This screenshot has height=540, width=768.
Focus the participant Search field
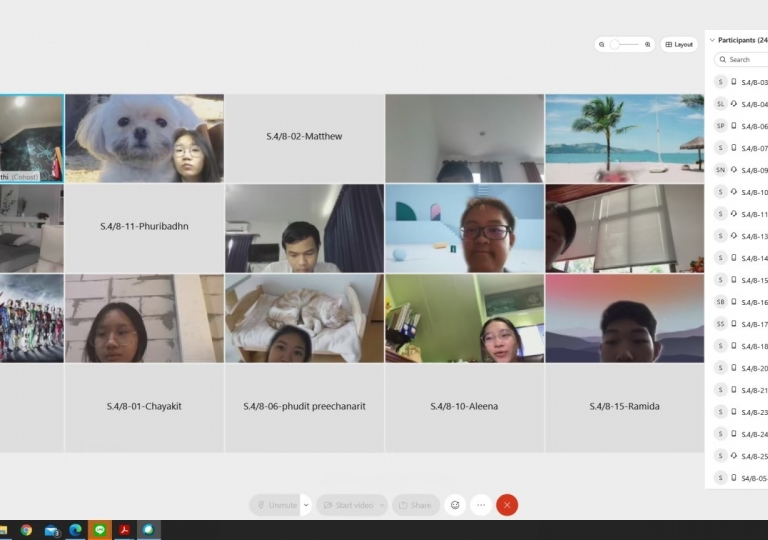click(742, 59)
